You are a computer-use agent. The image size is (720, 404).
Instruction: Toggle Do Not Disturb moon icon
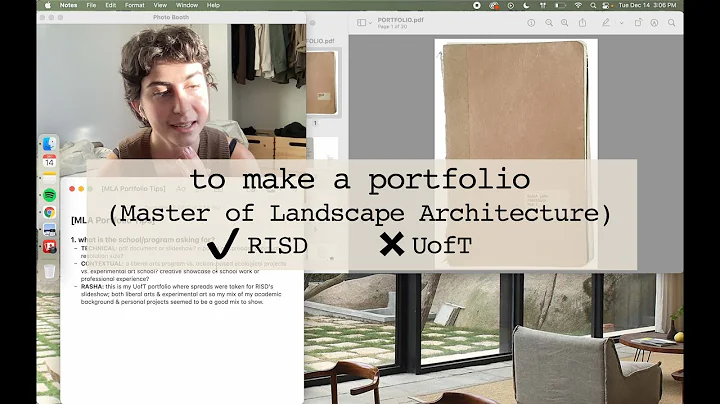click(526, 5)
